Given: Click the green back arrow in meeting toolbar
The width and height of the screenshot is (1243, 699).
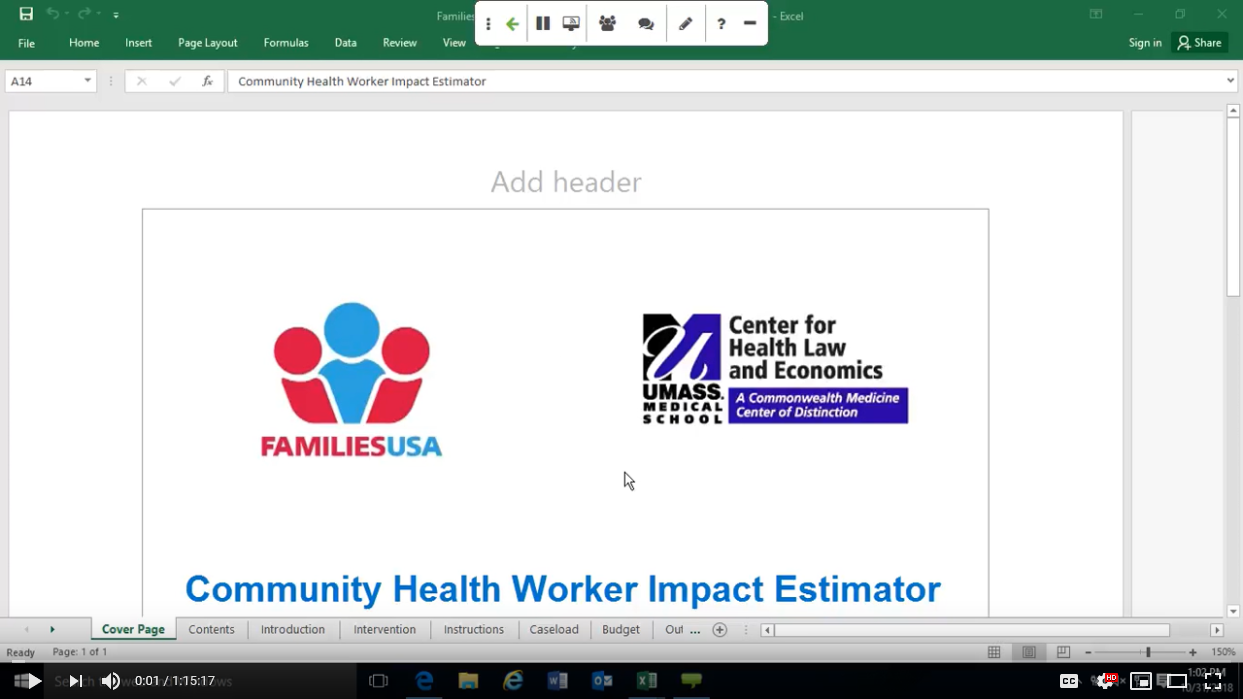Looking at the screenshot, I should coord(512,24).
